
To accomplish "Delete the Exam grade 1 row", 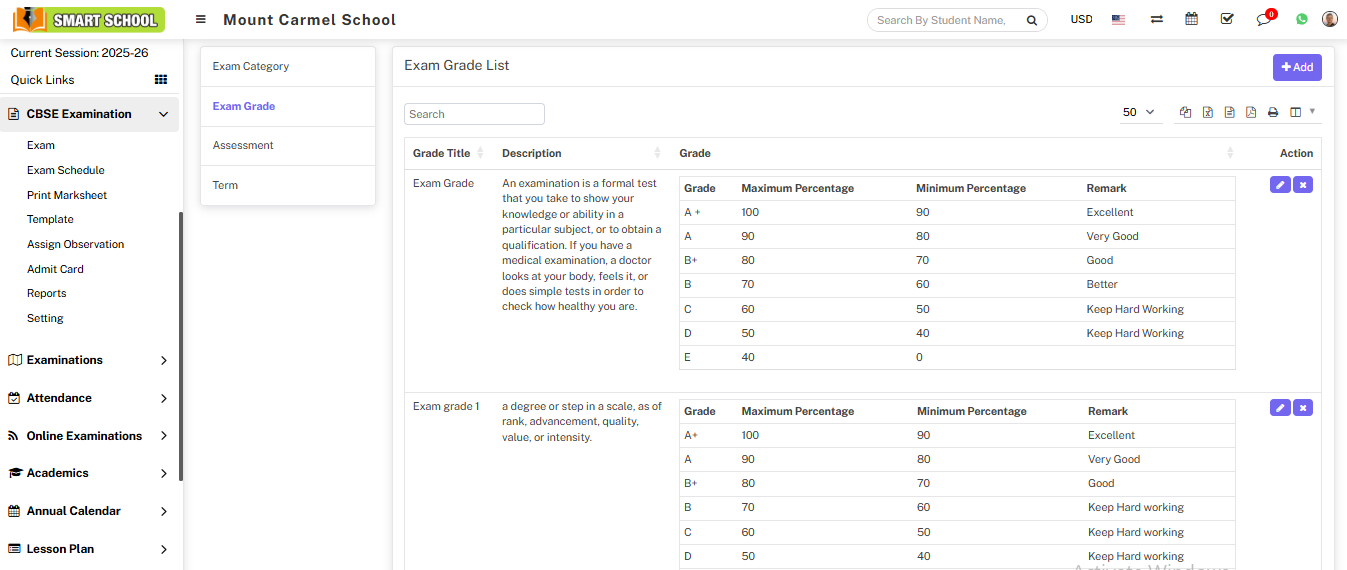I will tap(1302, 408).
